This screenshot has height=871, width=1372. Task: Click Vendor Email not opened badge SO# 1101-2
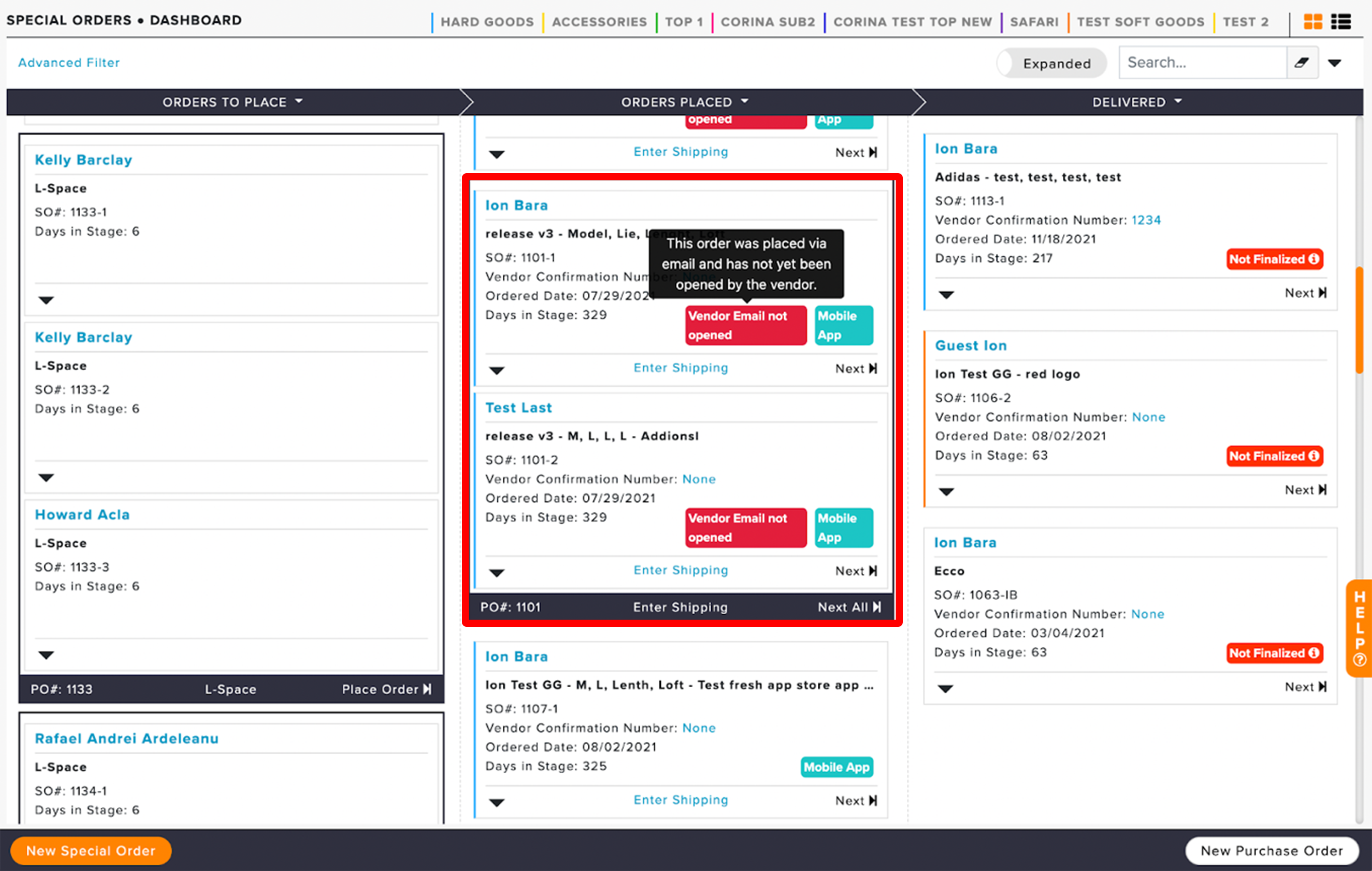[x=745, y=528]
